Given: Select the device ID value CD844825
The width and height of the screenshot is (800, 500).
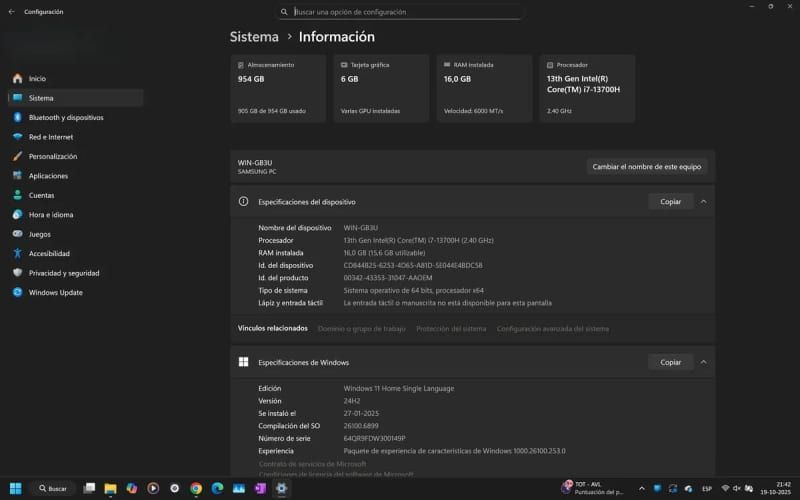Looking at the screenshot, I should tap(413, 265).
